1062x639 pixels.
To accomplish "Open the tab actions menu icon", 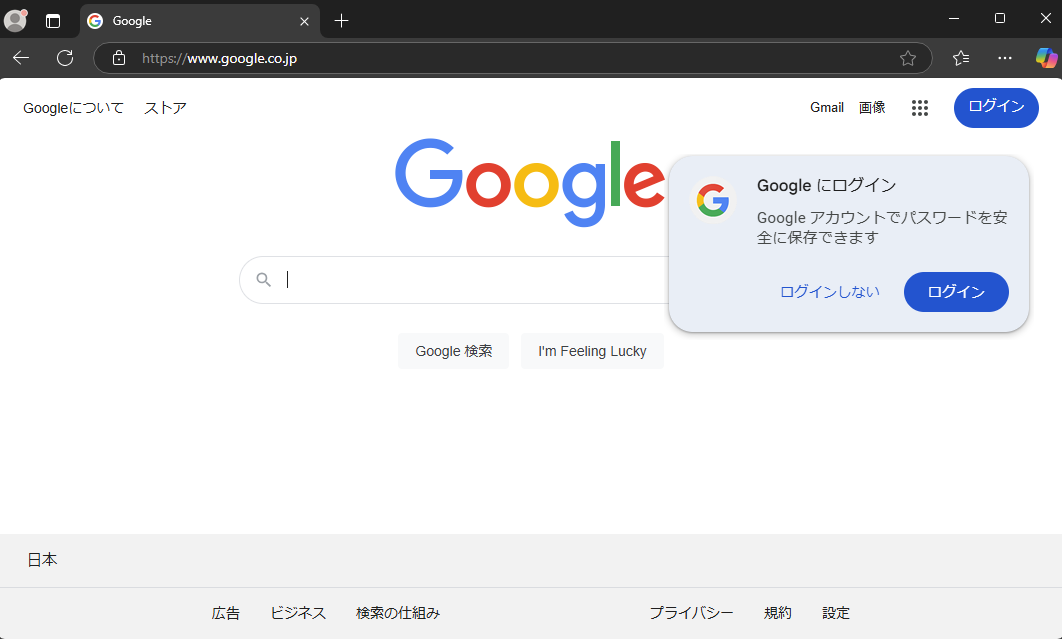I will click(x=53, y=21).
